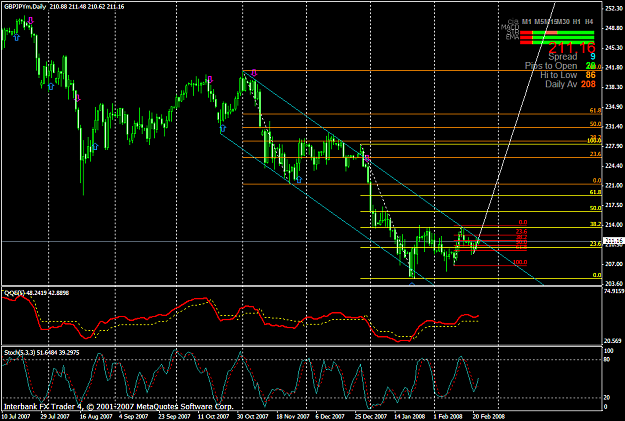This screenshot has height=421, width=625.
Task: Select the H1 timeframe label
Action: [576, 22]
